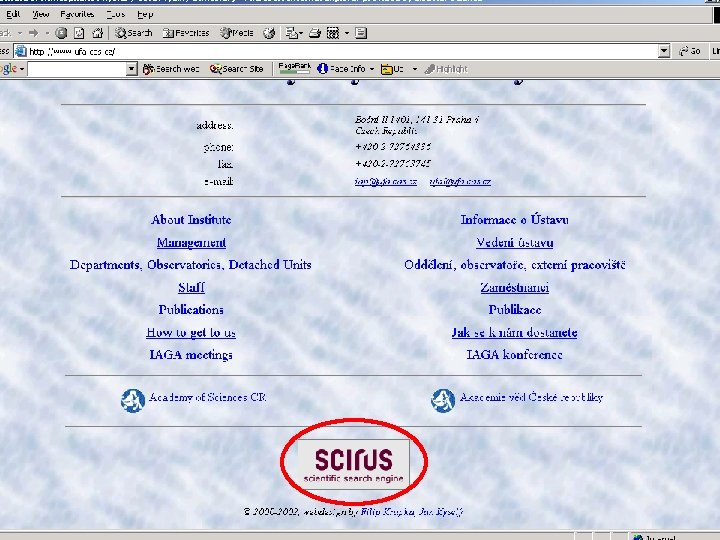Screen dimensions: 720x540
Task: Click Search Site on Google toolbar
Action: pyautogui.click(x=236, y=69)
